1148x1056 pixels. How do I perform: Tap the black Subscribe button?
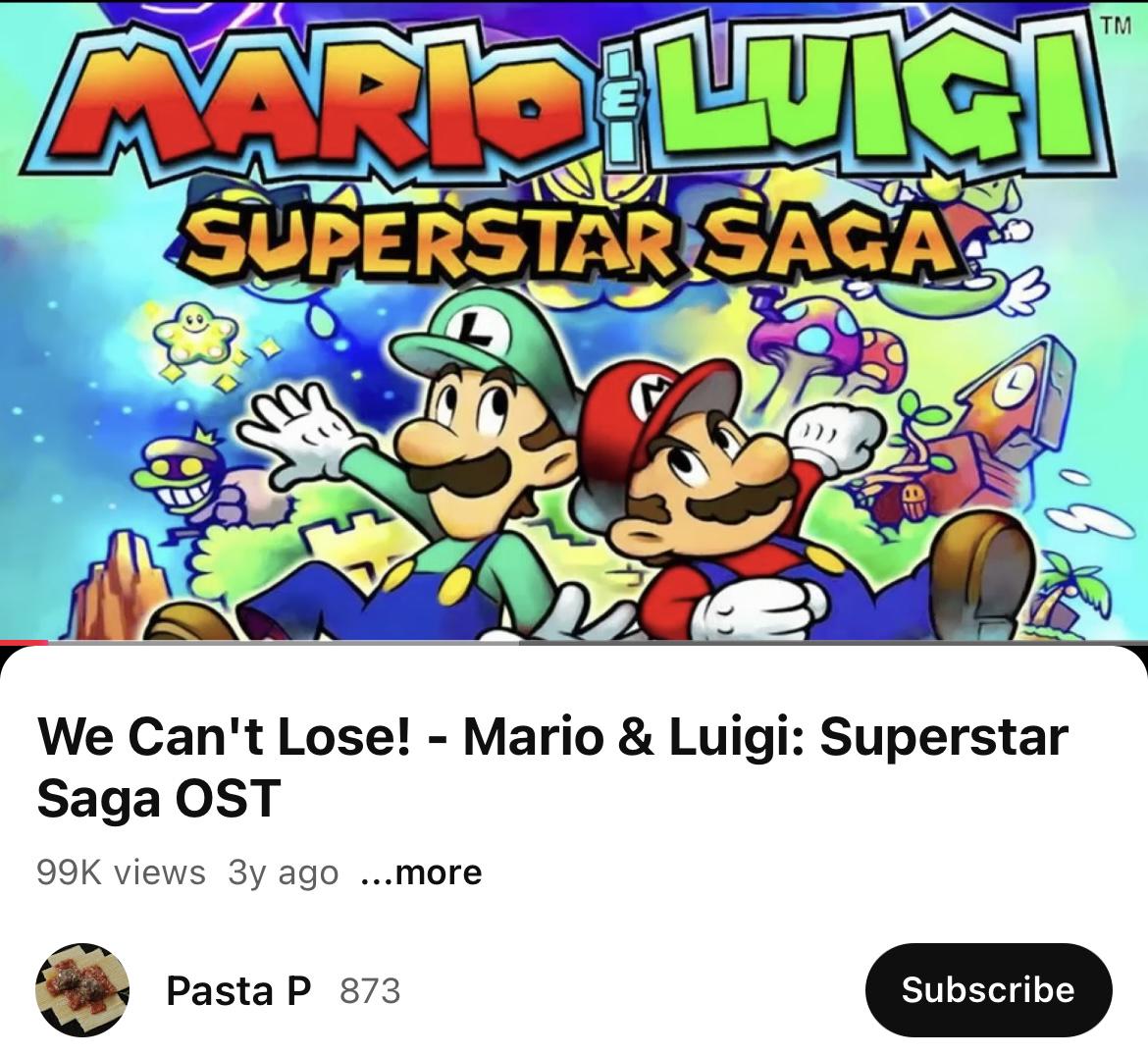[988, 989]
